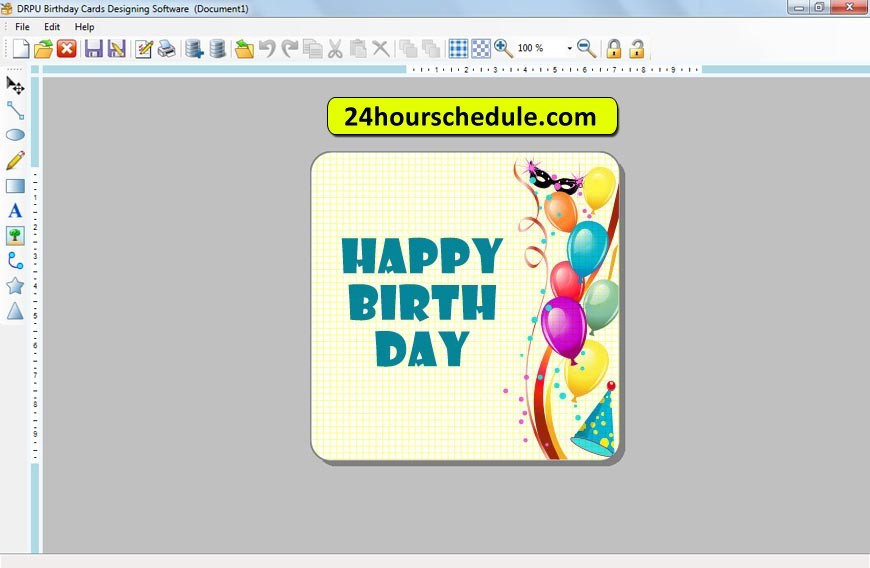The width and height of the screenshot is (870, 568).
Task: Click the database icon with blue plus
Action: point(194,49)
